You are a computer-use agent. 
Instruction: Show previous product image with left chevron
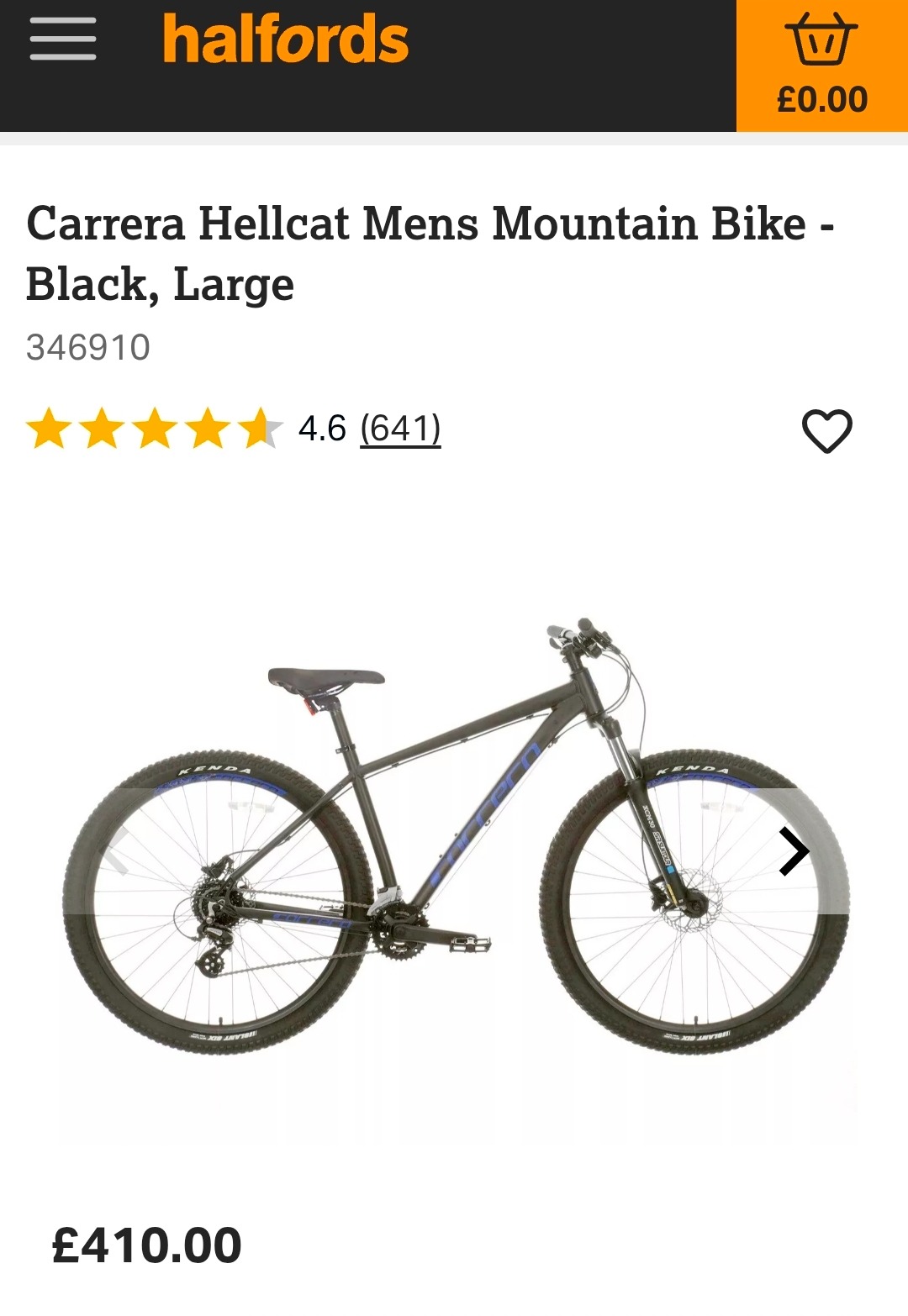coord(115,851)
